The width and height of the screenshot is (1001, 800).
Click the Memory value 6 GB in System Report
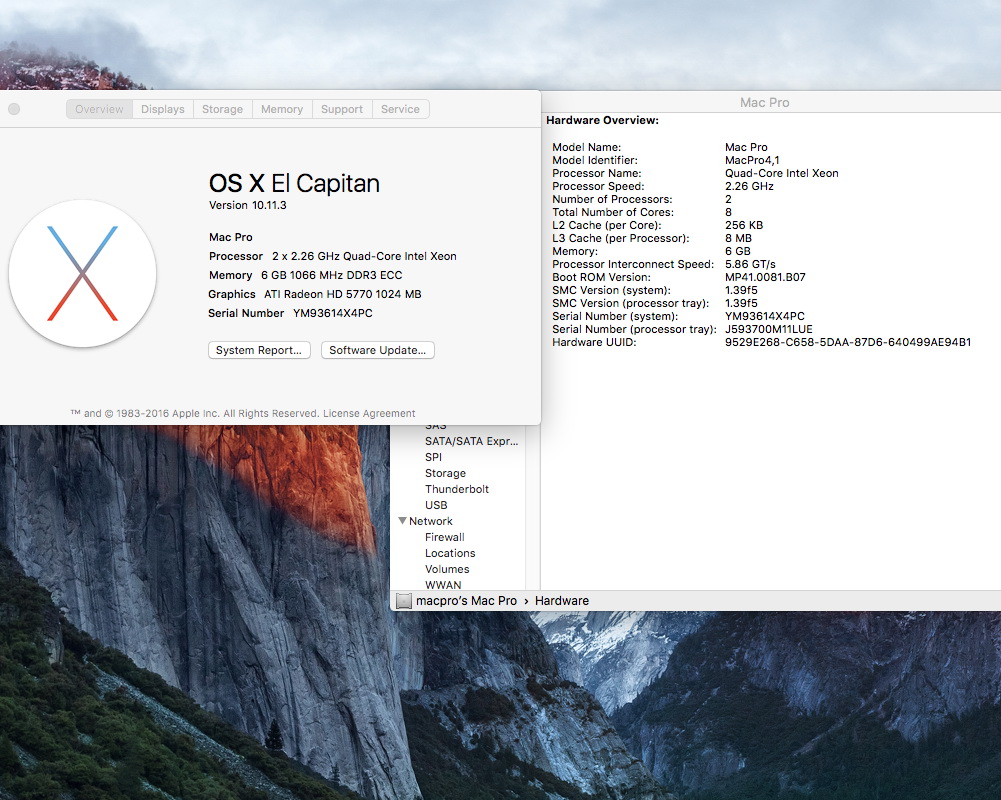[x=737, y=251]
